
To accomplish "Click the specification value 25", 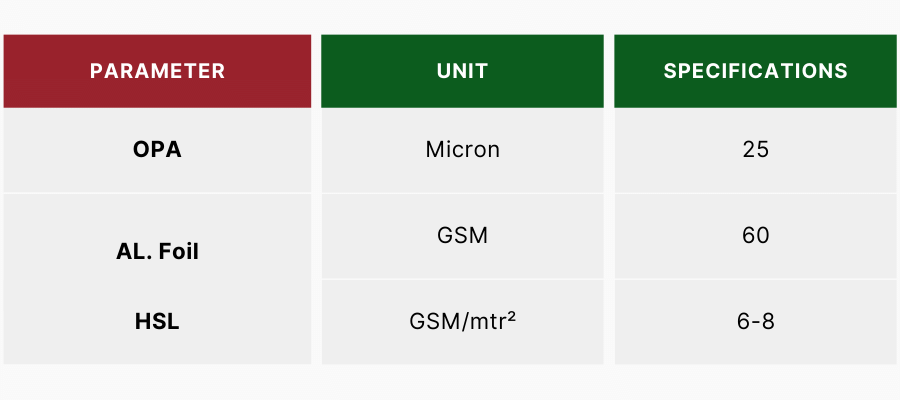I will click(755, 150).
